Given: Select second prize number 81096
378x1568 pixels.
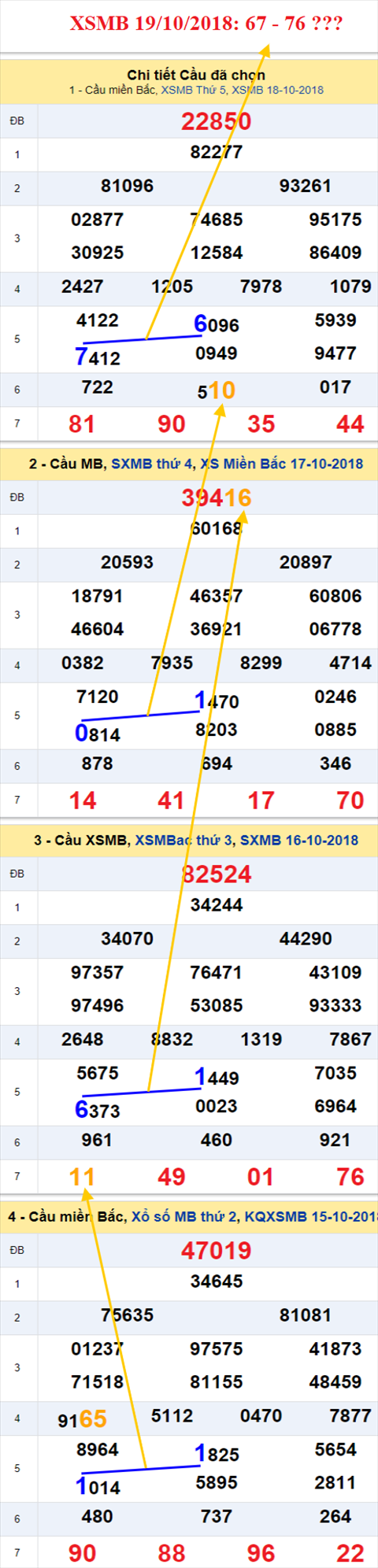Looking at the screenshot, I should [128, 186].
